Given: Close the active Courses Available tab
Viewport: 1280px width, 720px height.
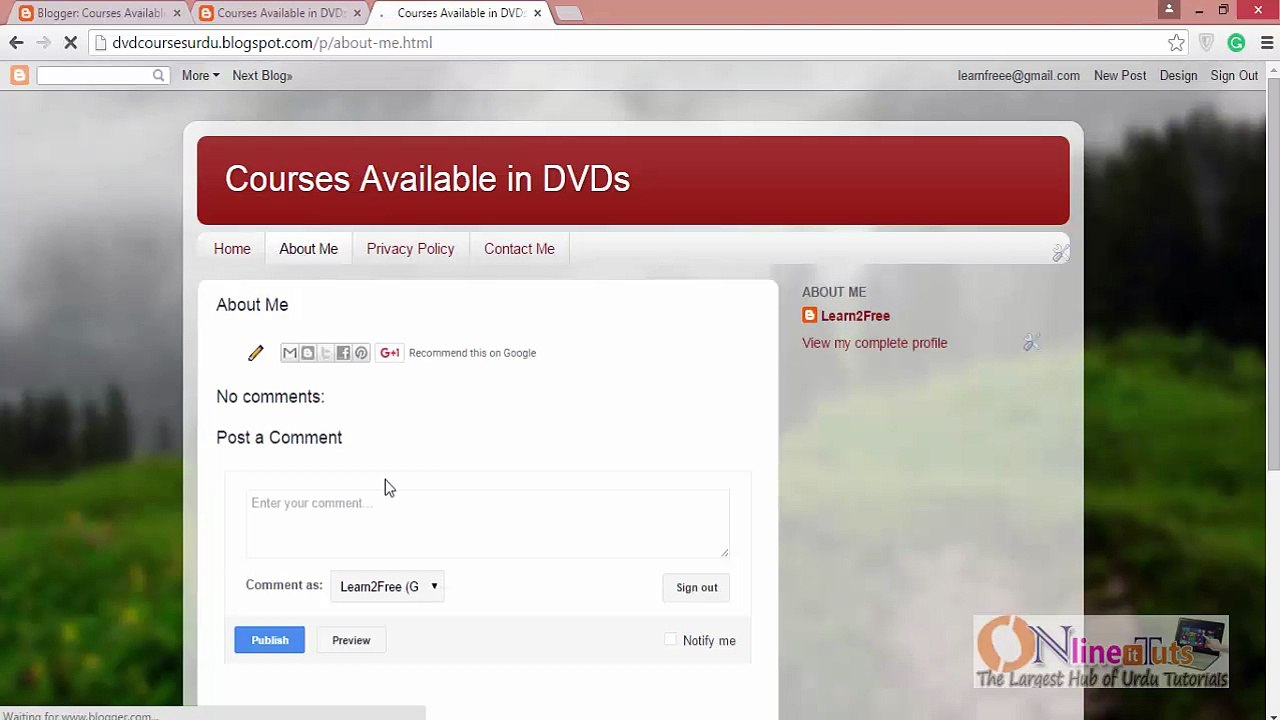Looking at the screenshot, I should click(x=537, y=13).
